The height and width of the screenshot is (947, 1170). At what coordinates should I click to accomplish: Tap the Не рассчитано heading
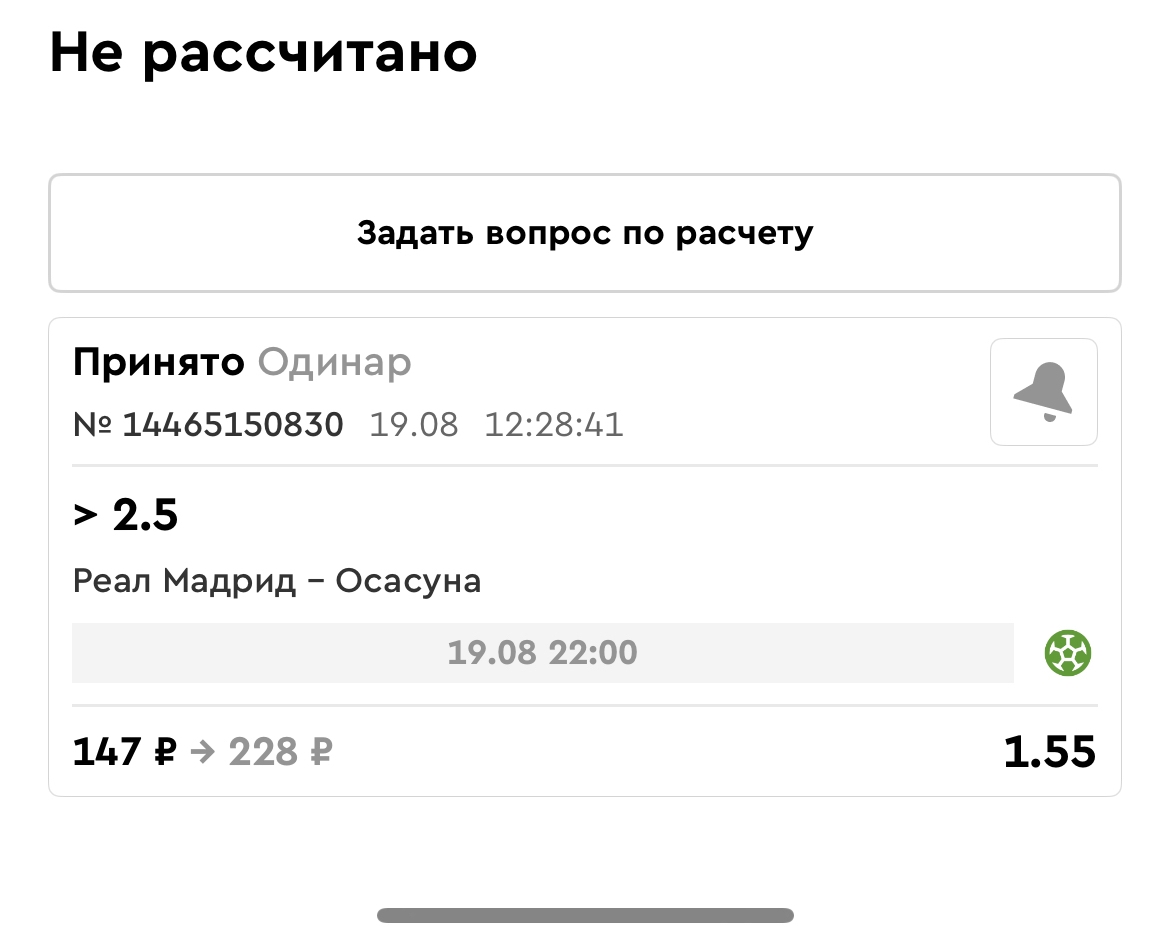(263, 54)
